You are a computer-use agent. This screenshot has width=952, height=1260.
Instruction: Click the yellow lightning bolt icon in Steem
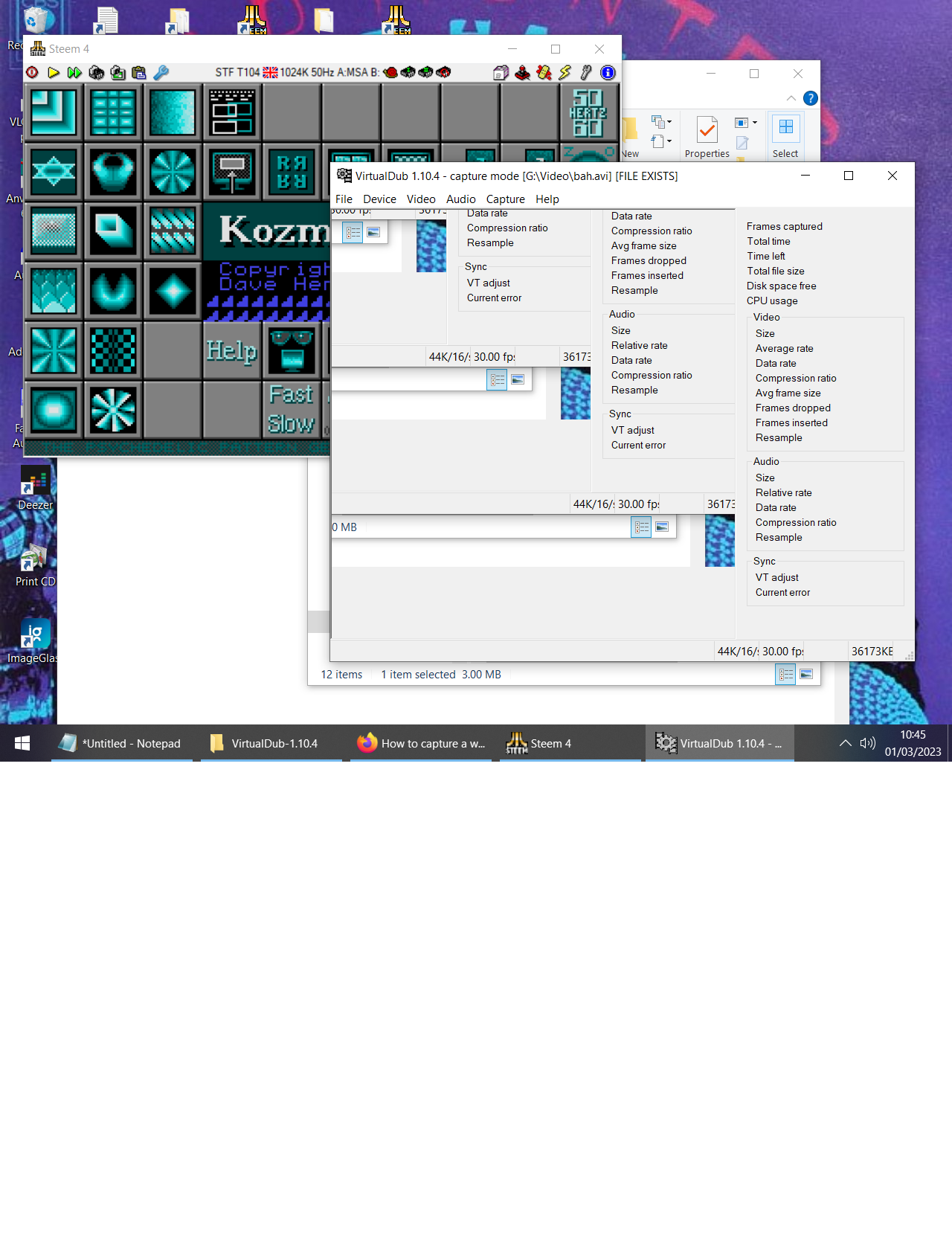click(x=565, y=72)
